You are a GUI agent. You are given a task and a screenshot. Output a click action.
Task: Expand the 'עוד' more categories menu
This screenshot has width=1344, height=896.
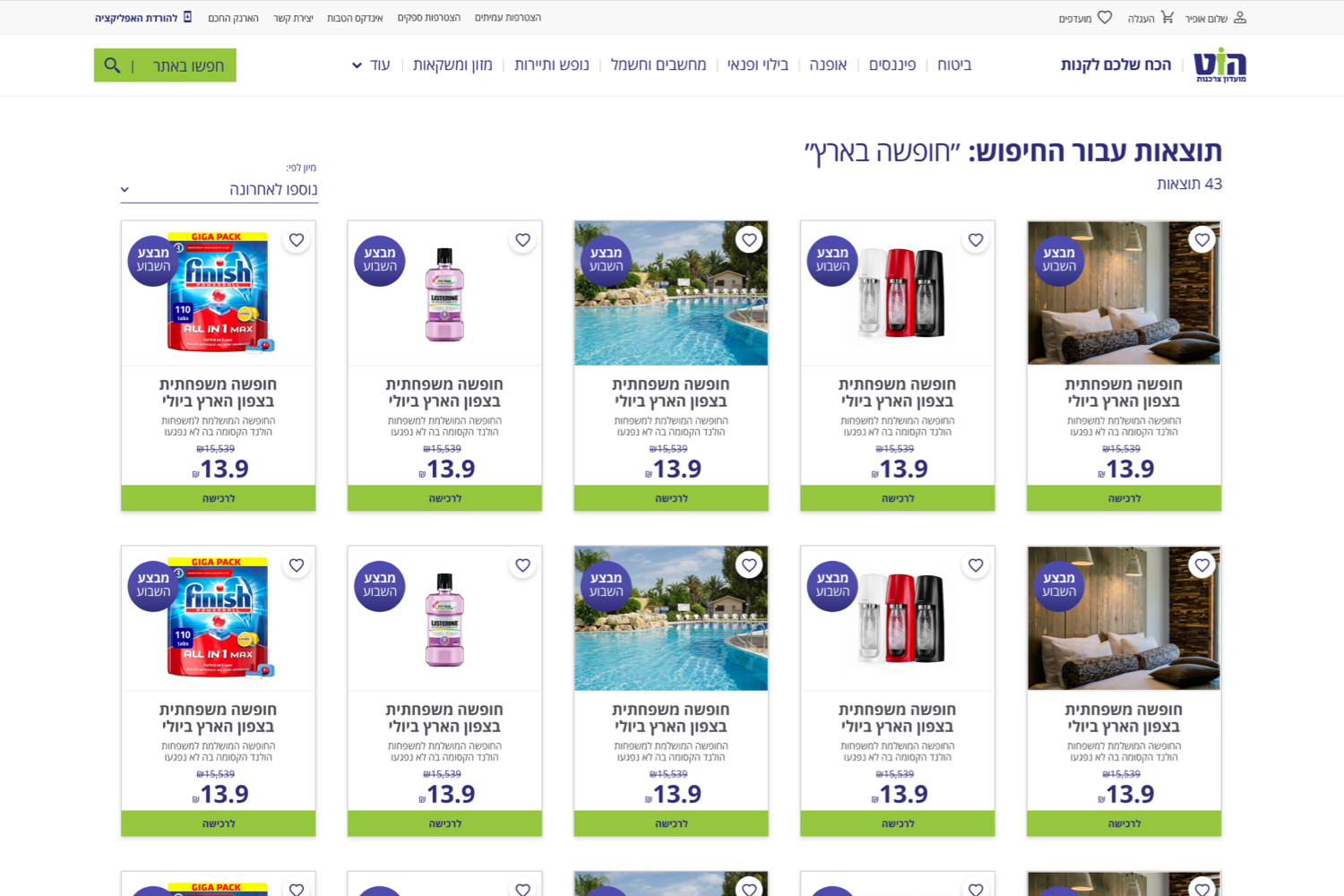click(x=371, y=65)
